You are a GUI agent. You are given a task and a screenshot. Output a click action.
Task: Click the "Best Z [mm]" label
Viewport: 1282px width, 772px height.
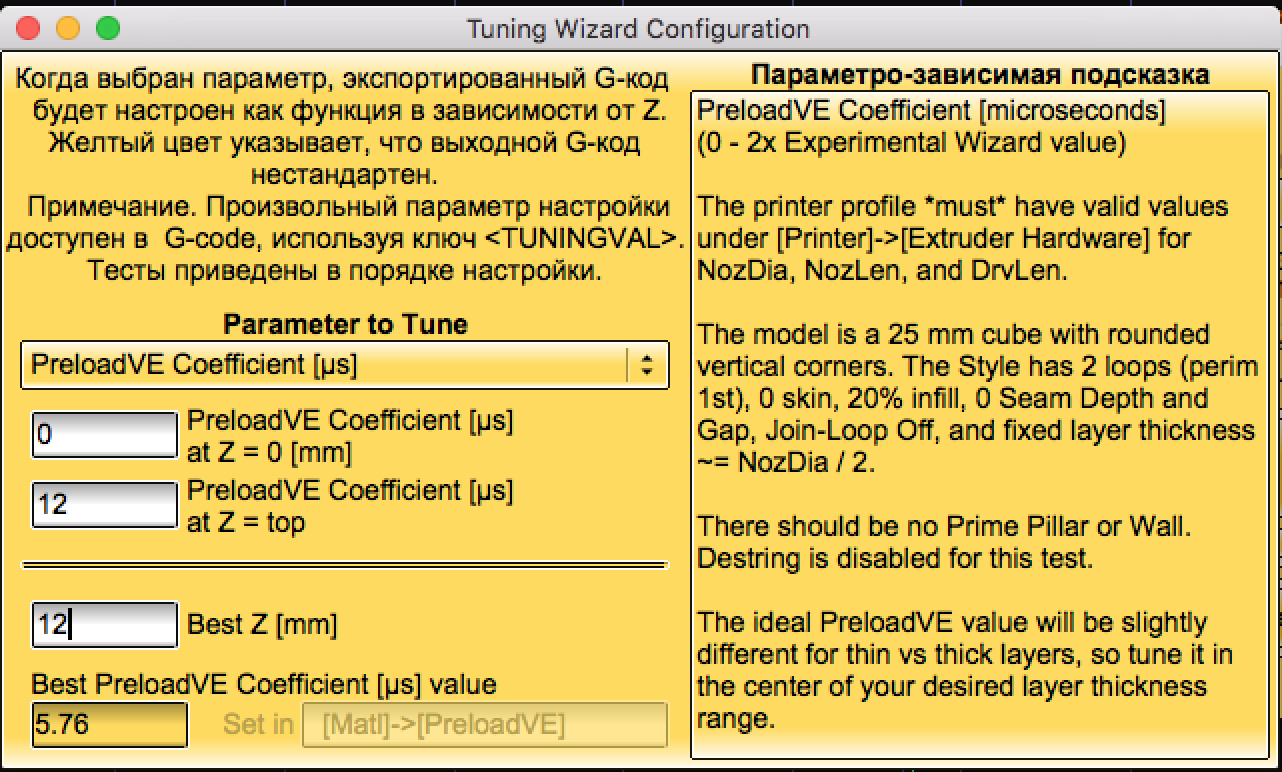pos(262,626)
